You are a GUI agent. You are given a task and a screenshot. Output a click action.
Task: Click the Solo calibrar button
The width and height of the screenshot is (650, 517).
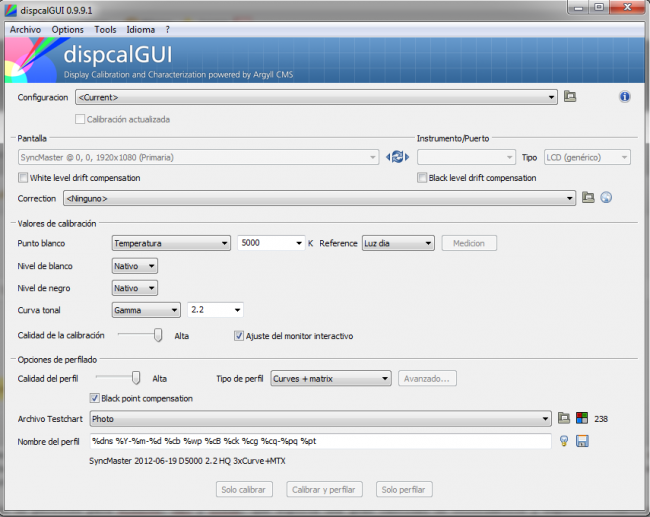coord(244,490)
